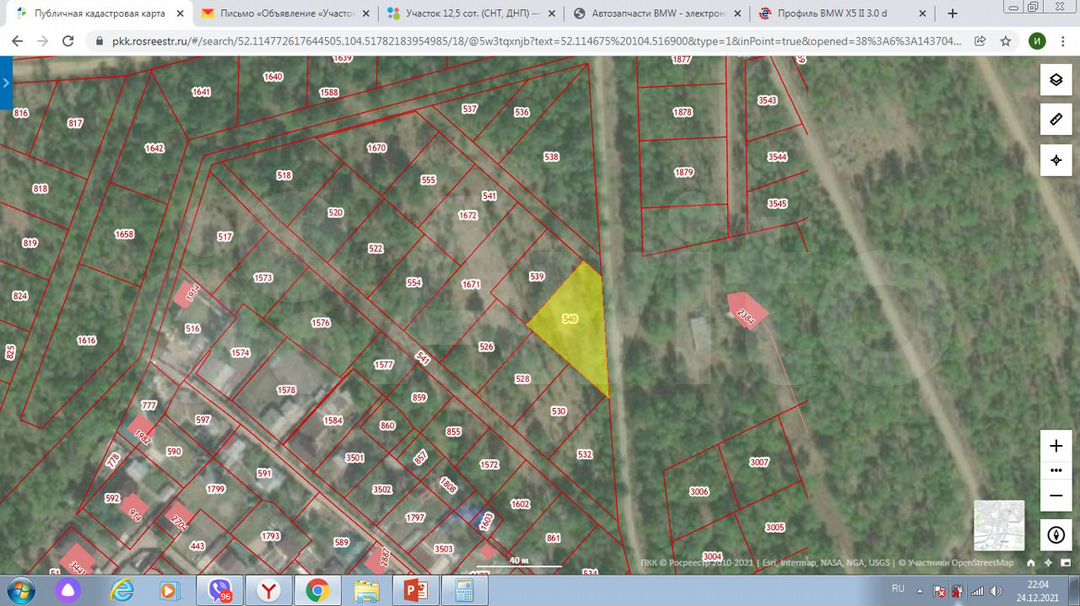
Task: Activate the locate-my-position tool
Action: [1055, 160]
